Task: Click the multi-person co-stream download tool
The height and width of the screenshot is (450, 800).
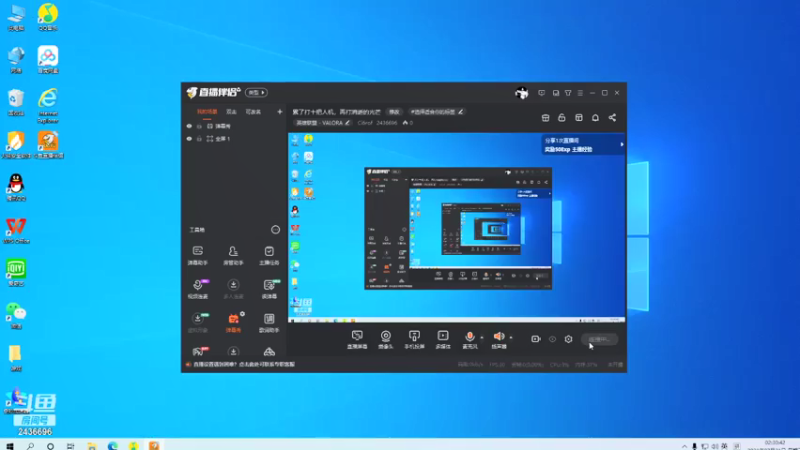Action: coord(233,289)
